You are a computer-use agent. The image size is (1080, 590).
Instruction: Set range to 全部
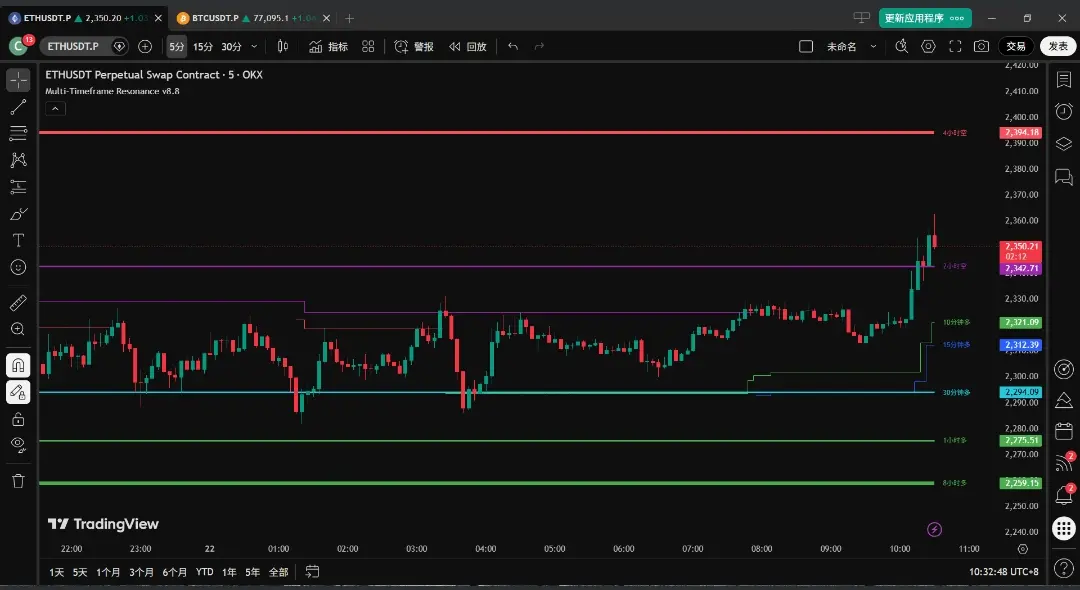[278, 572]
